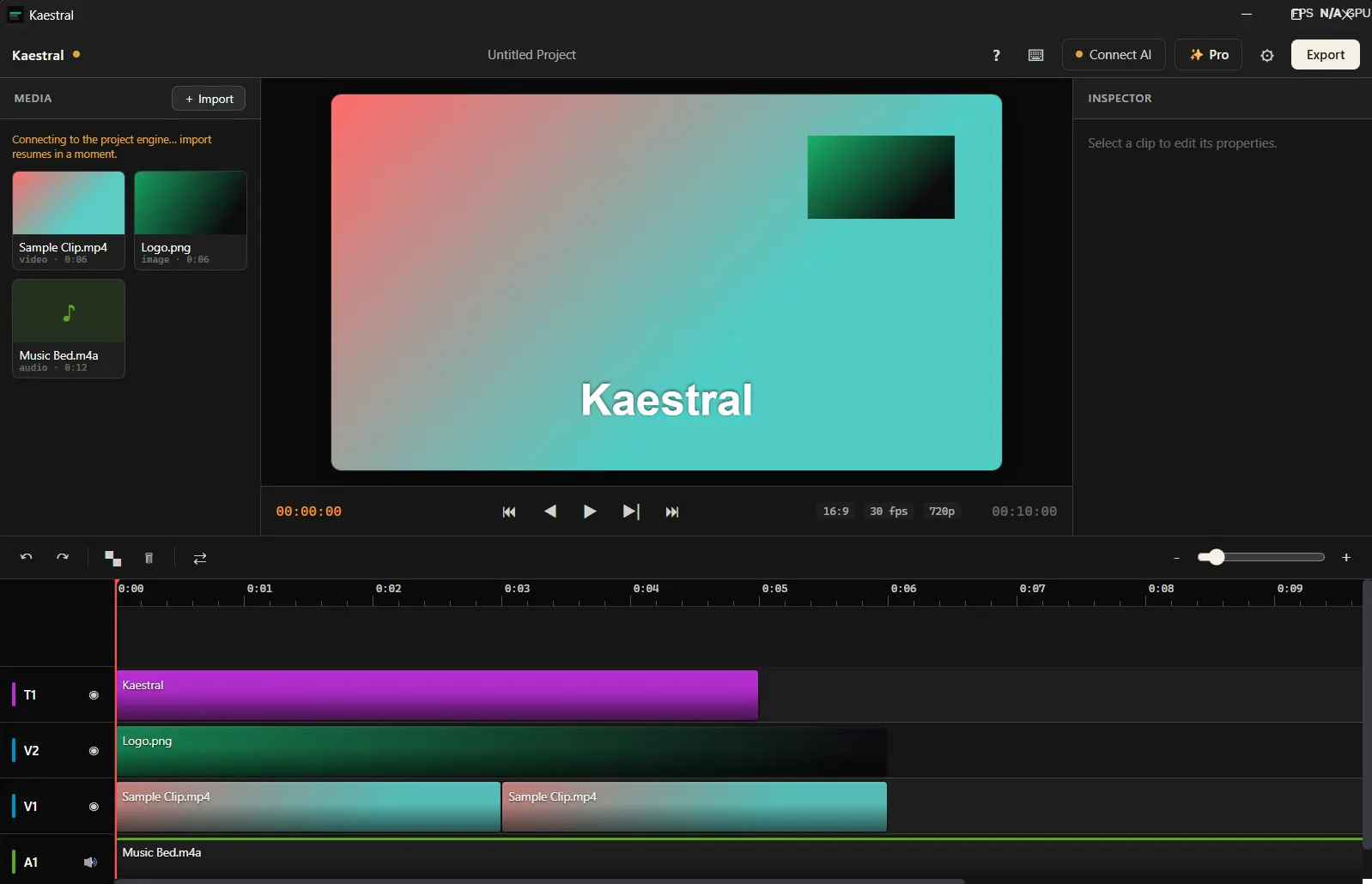Click the 00:00:00 current timecode
The height and width of the screenshot is (884, 1372).
308,512
